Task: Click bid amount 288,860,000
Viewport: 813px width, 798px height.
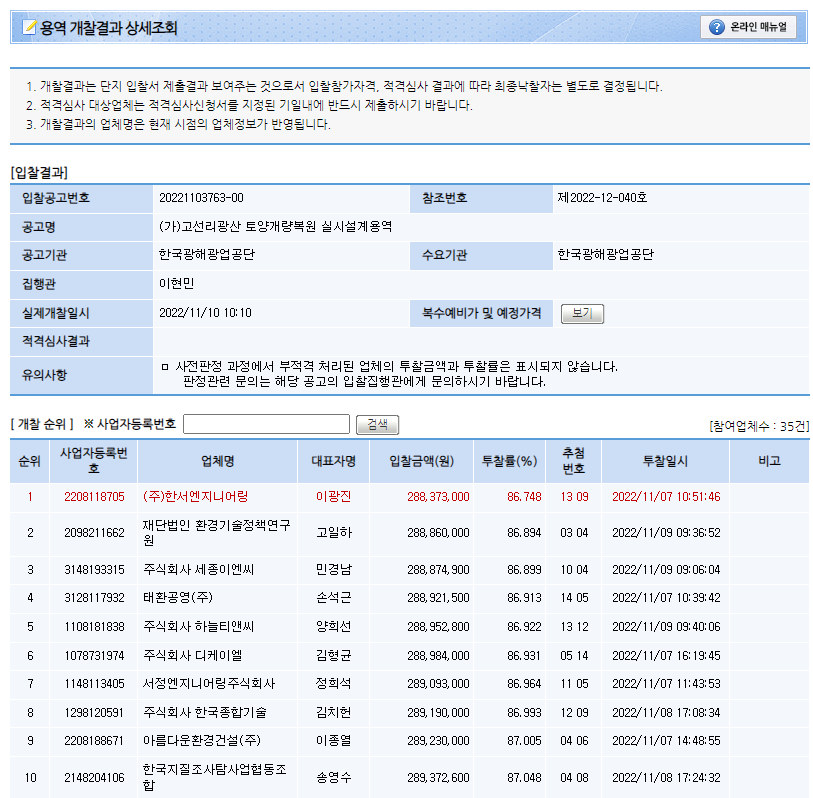Action: click(438, 533)
